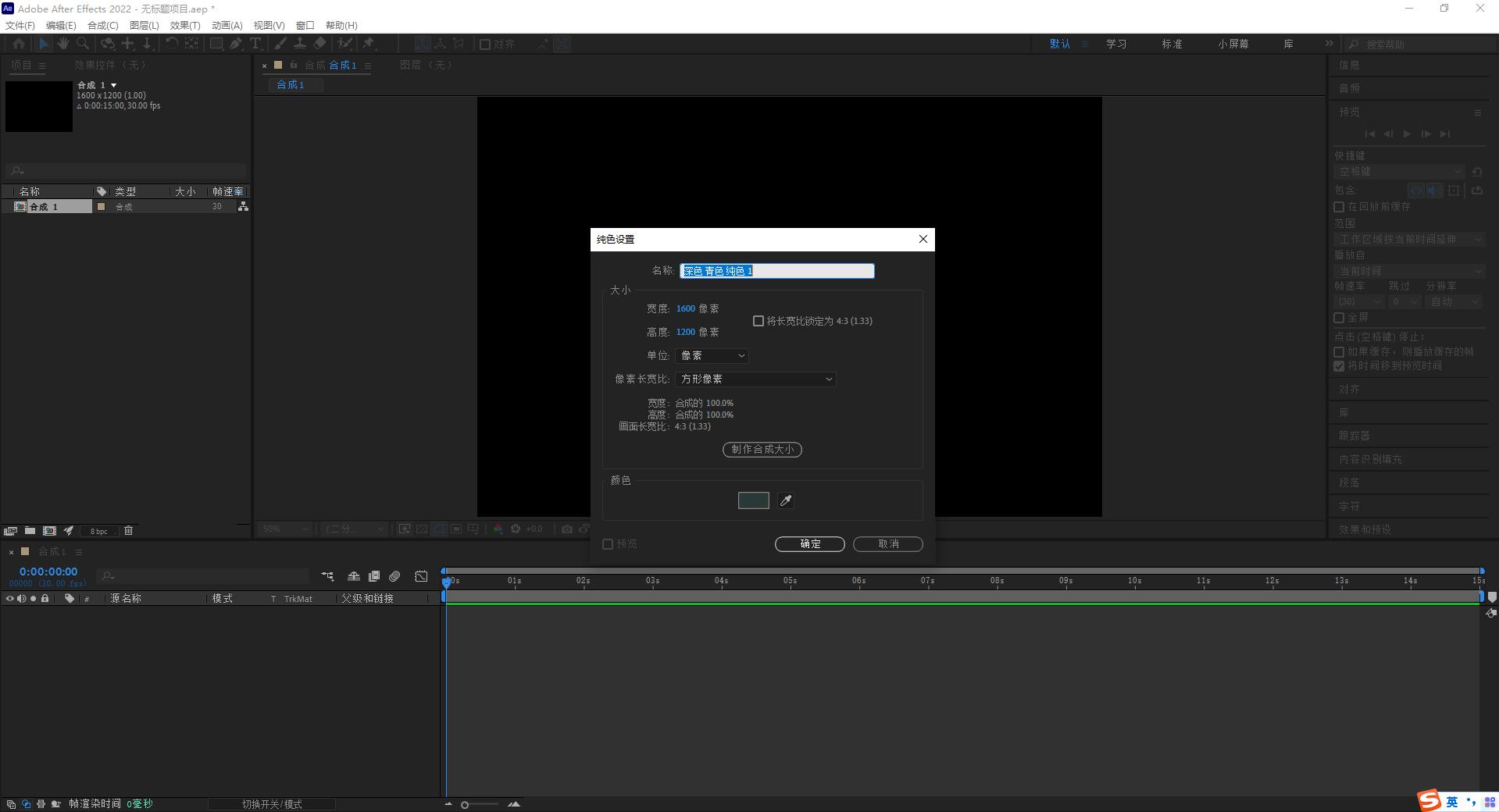Image resolution: width=1499 pixels, height=812 pixels.
Task: Switch to the 学习 workspace tab
Action: tap(1116, 45)
